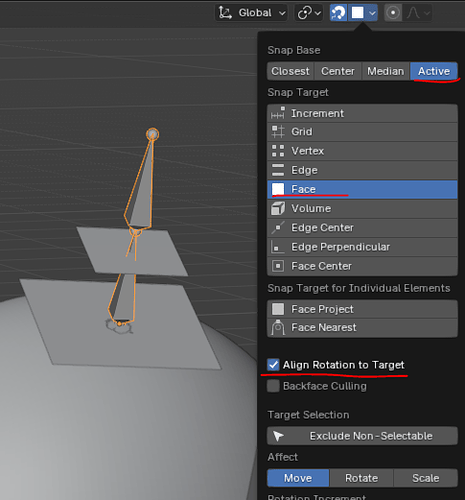Image resolution: width=465 pixels, height=500 pixels.
Task: Select Vertex snap target
Action: (362, 151)
